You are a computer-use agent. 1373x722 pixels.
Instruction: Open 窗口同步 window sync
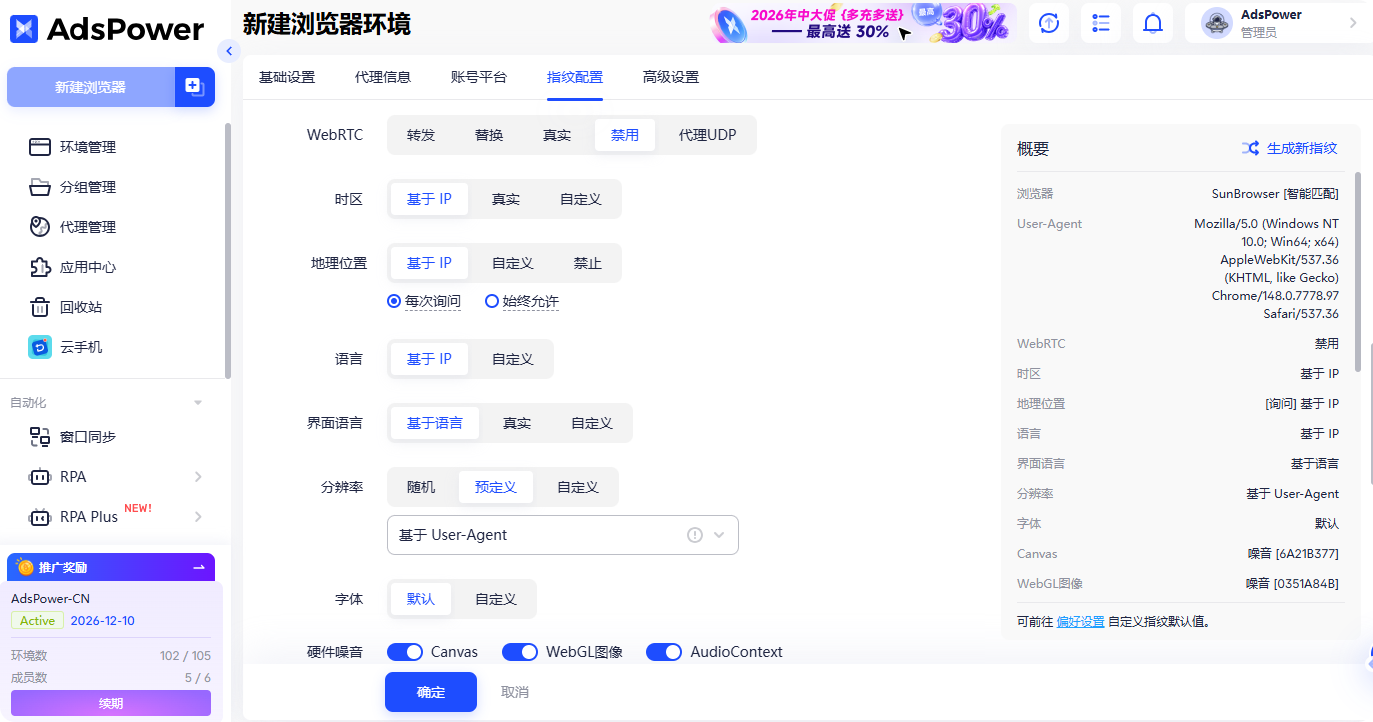click(x=87, y=437)
